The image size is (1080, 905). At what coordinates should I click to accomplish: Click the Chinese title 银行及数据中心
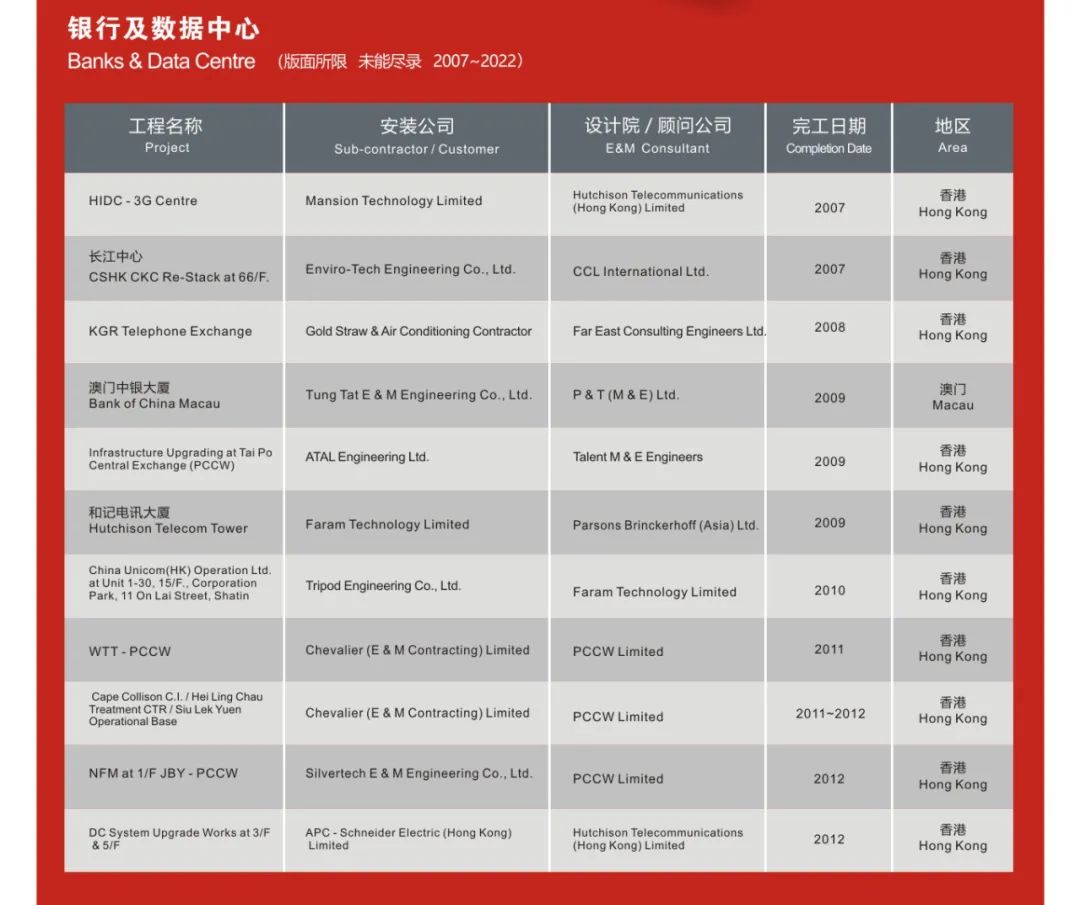(x=164, y=29)
